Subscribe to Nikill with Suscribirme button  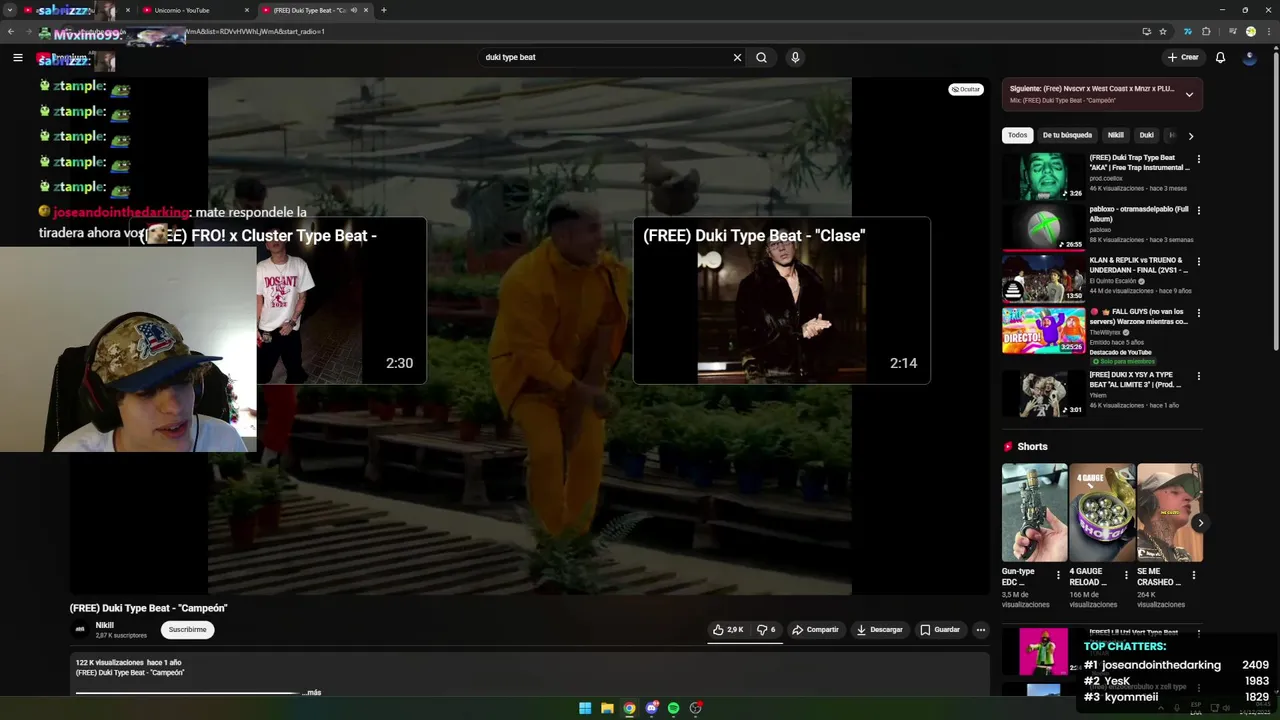pyautogui.click(x=187, y=630)
